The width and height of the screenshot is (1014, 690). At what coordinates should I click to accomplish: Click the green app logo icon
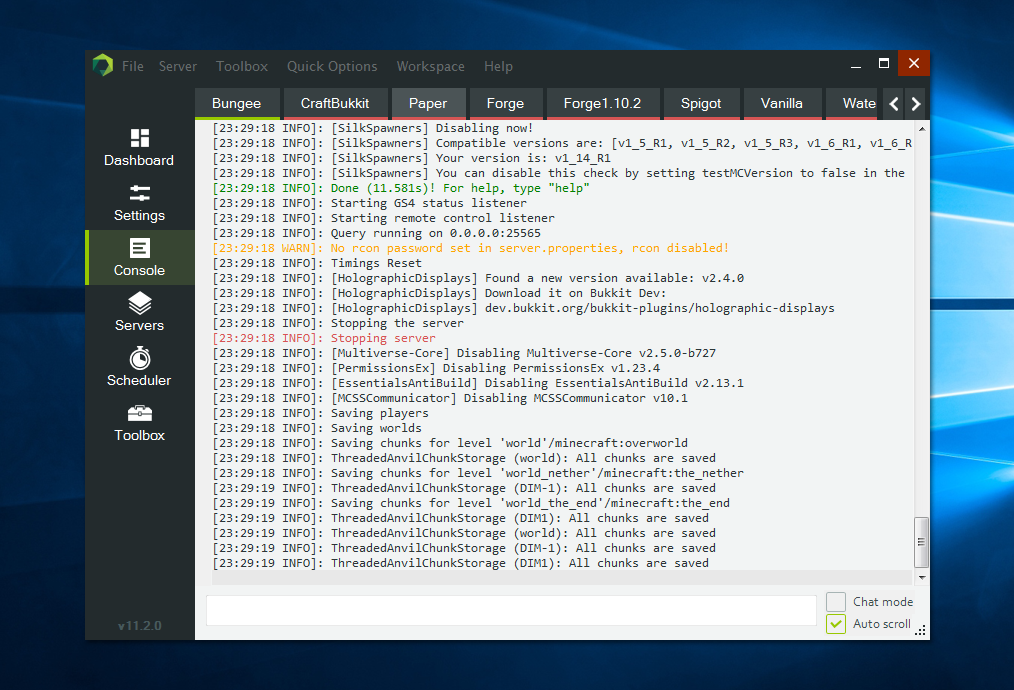(x=103, y=66)
